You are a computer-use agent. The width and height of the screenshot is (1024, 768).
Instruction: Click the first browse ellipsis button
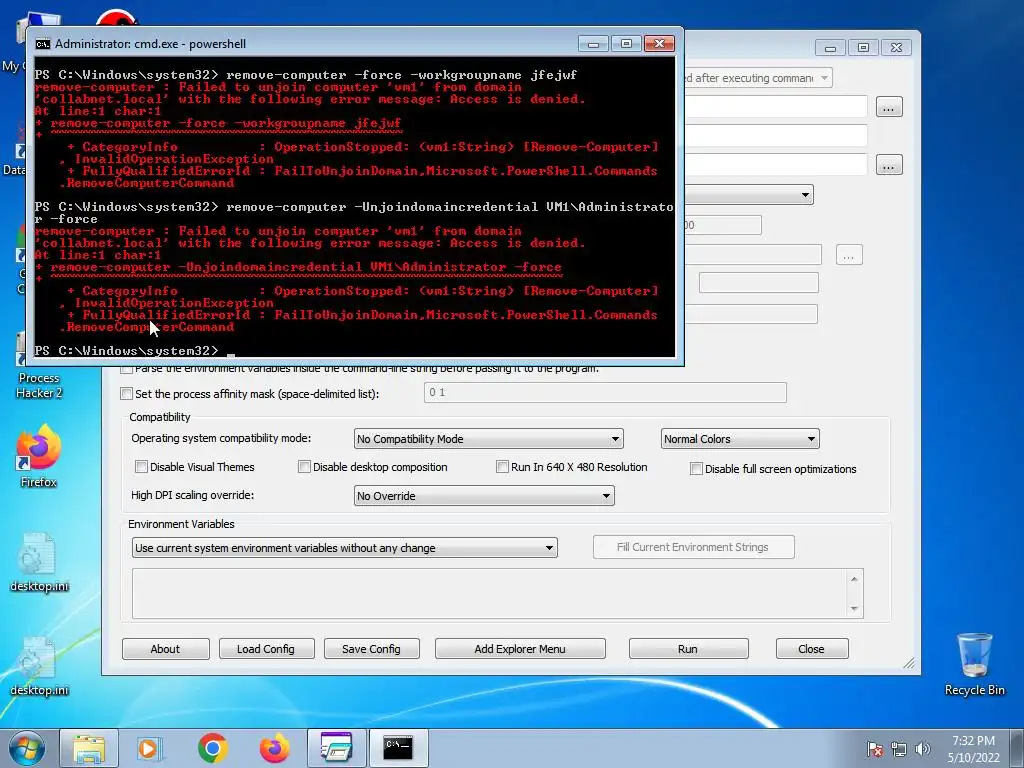point(888,106)
